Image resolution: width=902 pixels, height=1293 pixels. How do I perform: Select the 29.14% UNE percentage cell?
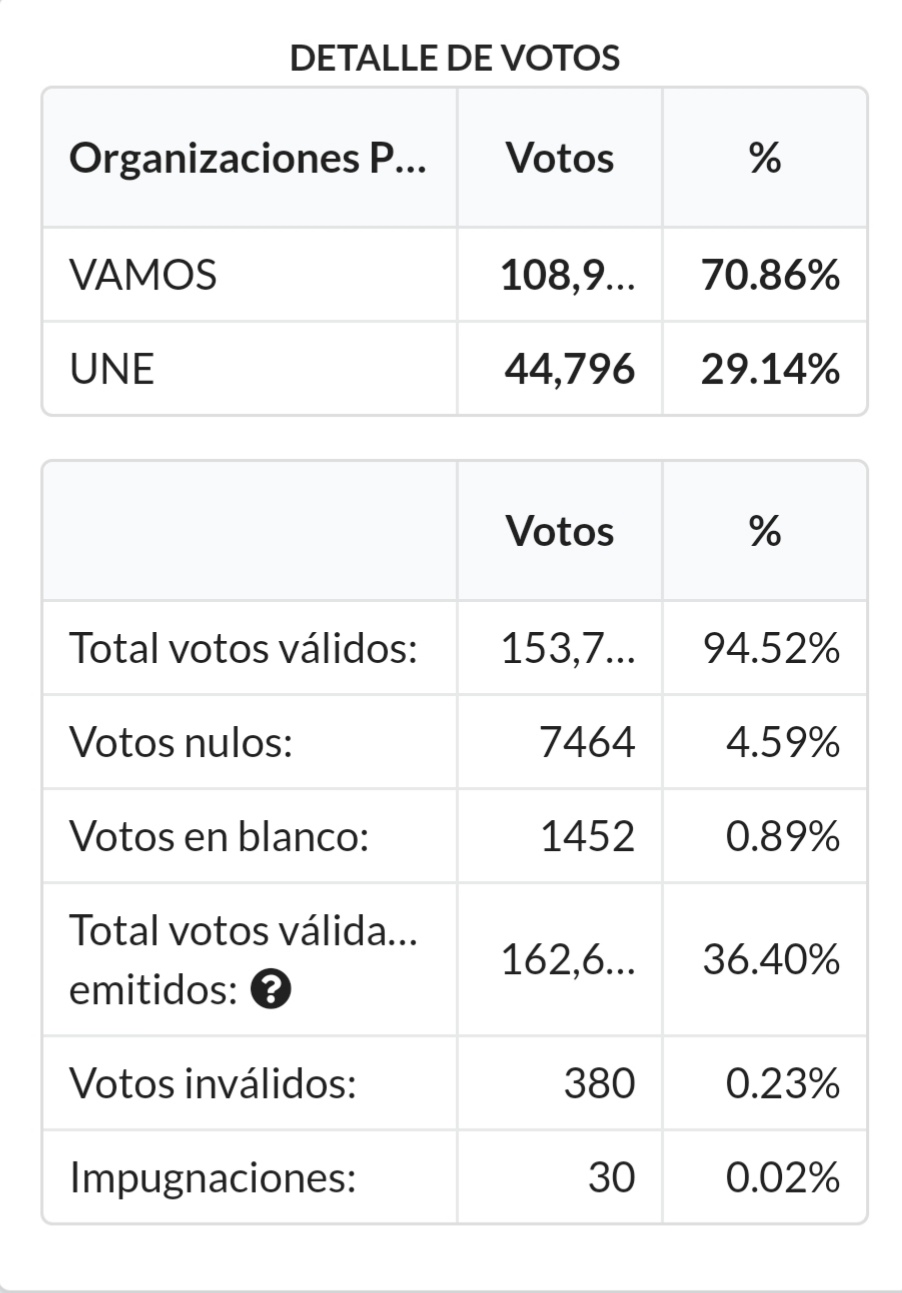(770, 370)
